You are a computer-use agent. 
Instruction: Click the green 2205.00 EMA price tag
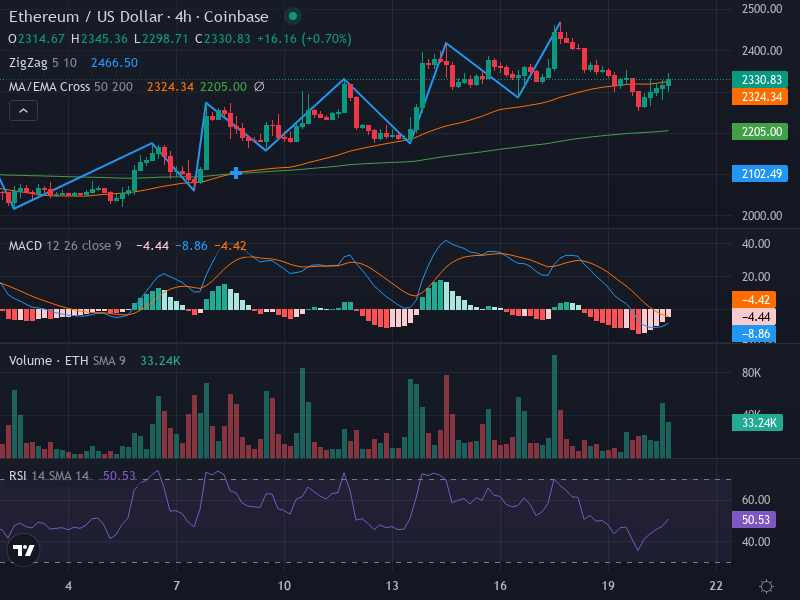(760, 132)
